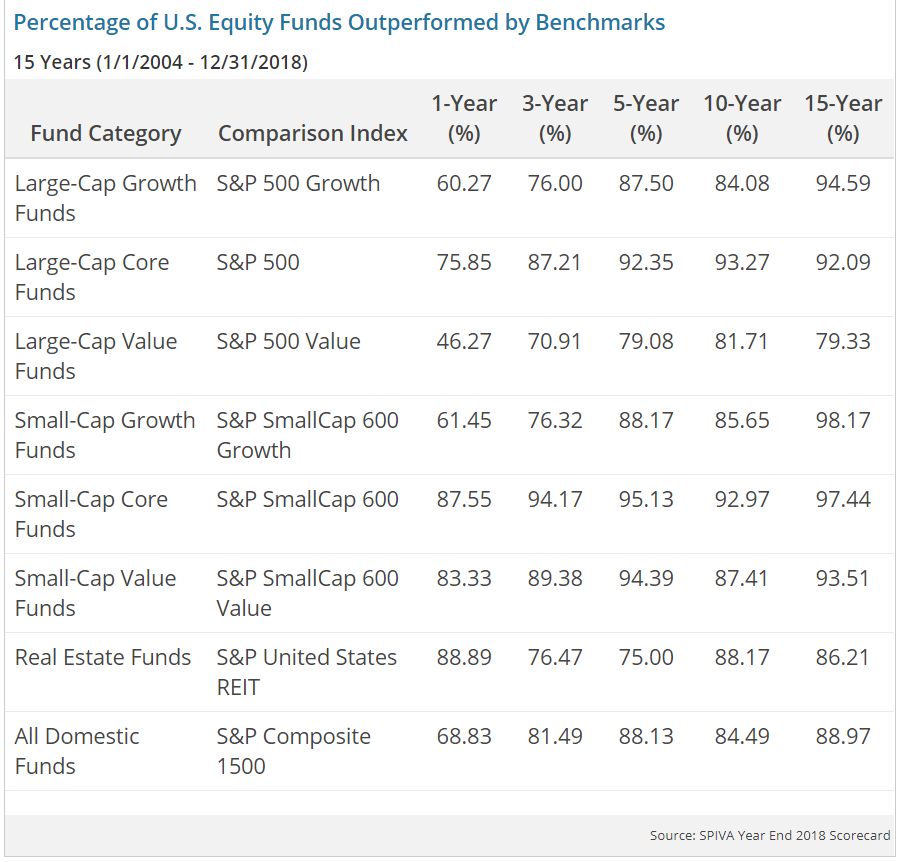Select the 1-Year (%) column header
Image resolution: width=905 pixels, height=862 pixels.
tap(464, 118)
